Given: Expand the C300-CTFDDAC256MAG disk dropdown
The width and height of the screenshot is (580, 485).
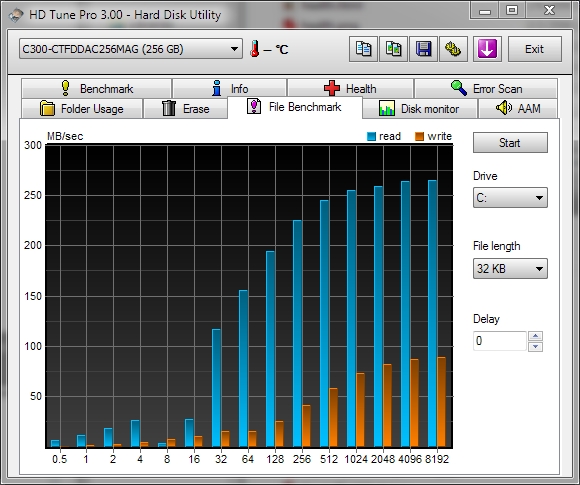Looking at the screenshot, I should (131, 49).
